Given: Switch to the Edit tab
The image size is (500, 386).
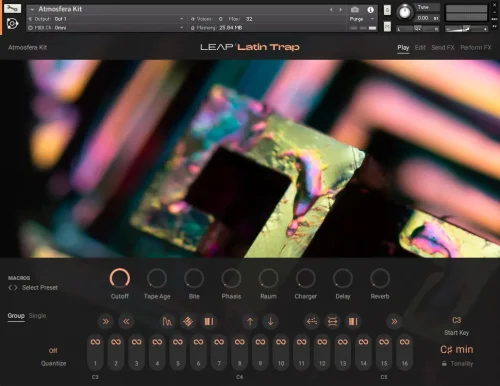Looking at the screenshot, I should coord(420,48).
